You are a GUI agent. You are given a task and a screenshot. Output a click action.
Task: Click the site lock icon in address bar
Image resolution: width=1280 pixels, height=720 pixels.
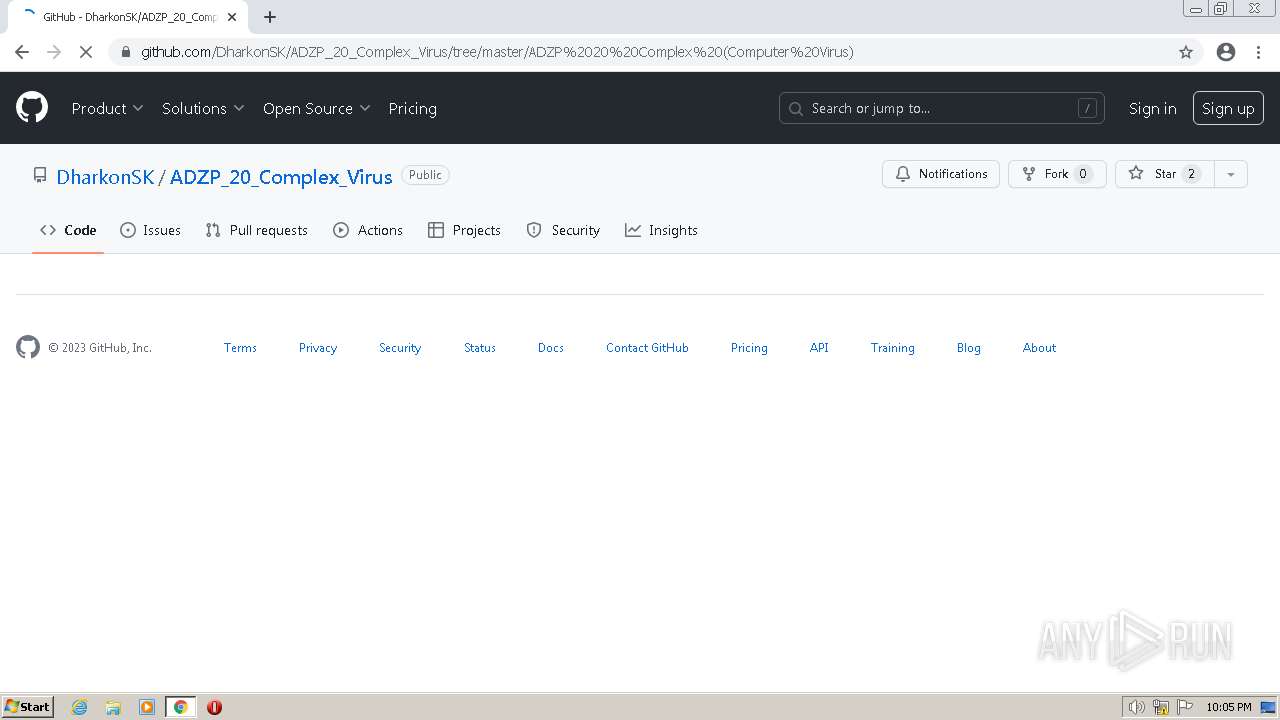[125, 52]
